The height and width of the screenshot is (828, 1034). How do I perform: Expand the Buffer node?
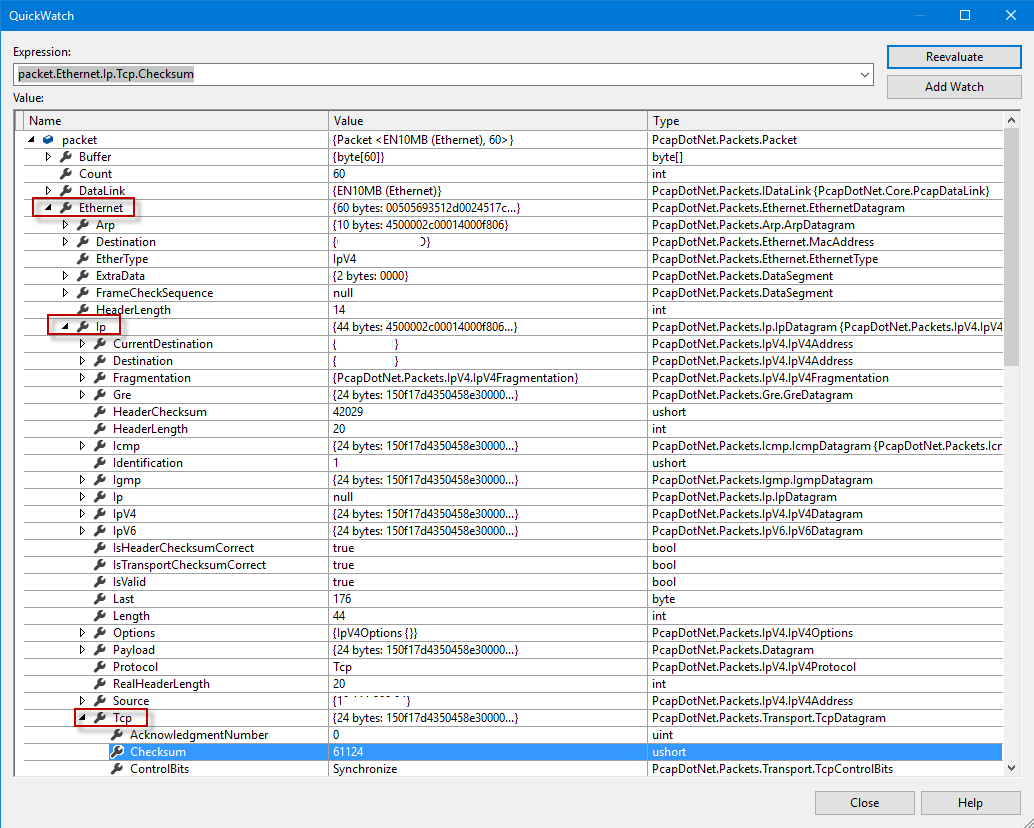47,156
